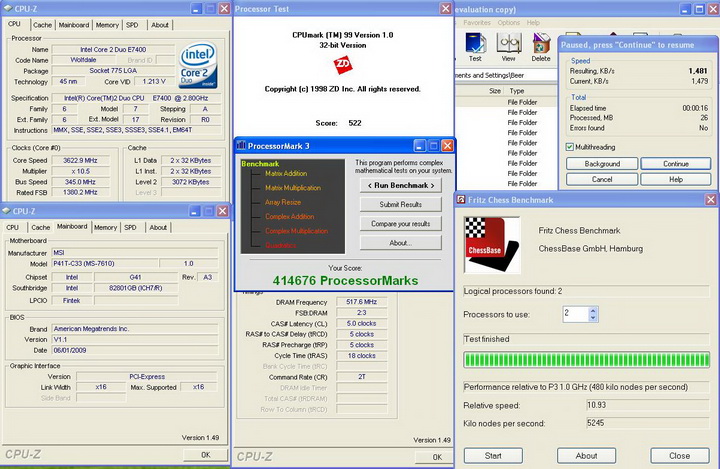720x469 pixels.
Task: Increase Processors to use with up arrow
Action: coord(593,310)
